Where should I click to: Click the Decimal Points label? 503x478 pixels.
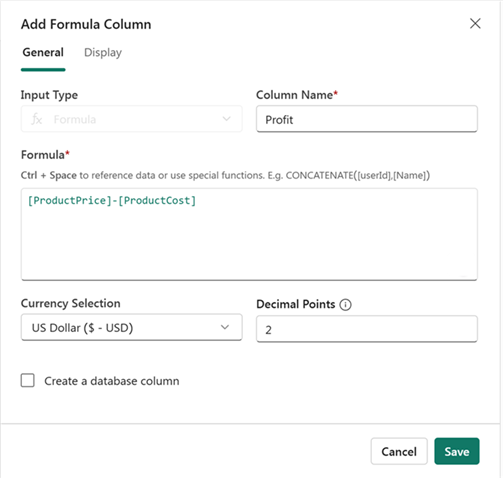coord(296,304)
